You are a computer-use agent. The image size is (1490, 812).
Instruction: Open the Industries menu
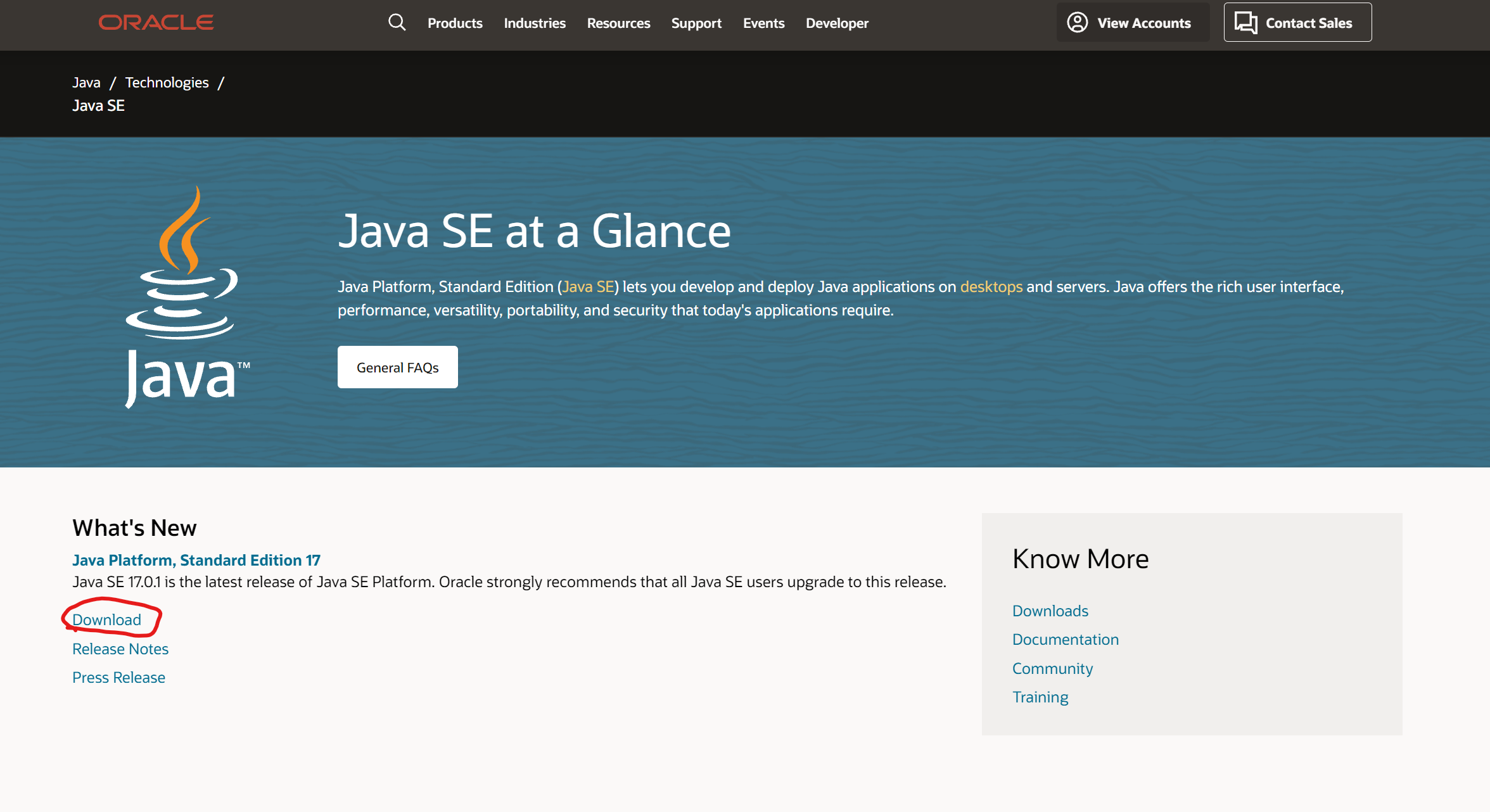535,23
